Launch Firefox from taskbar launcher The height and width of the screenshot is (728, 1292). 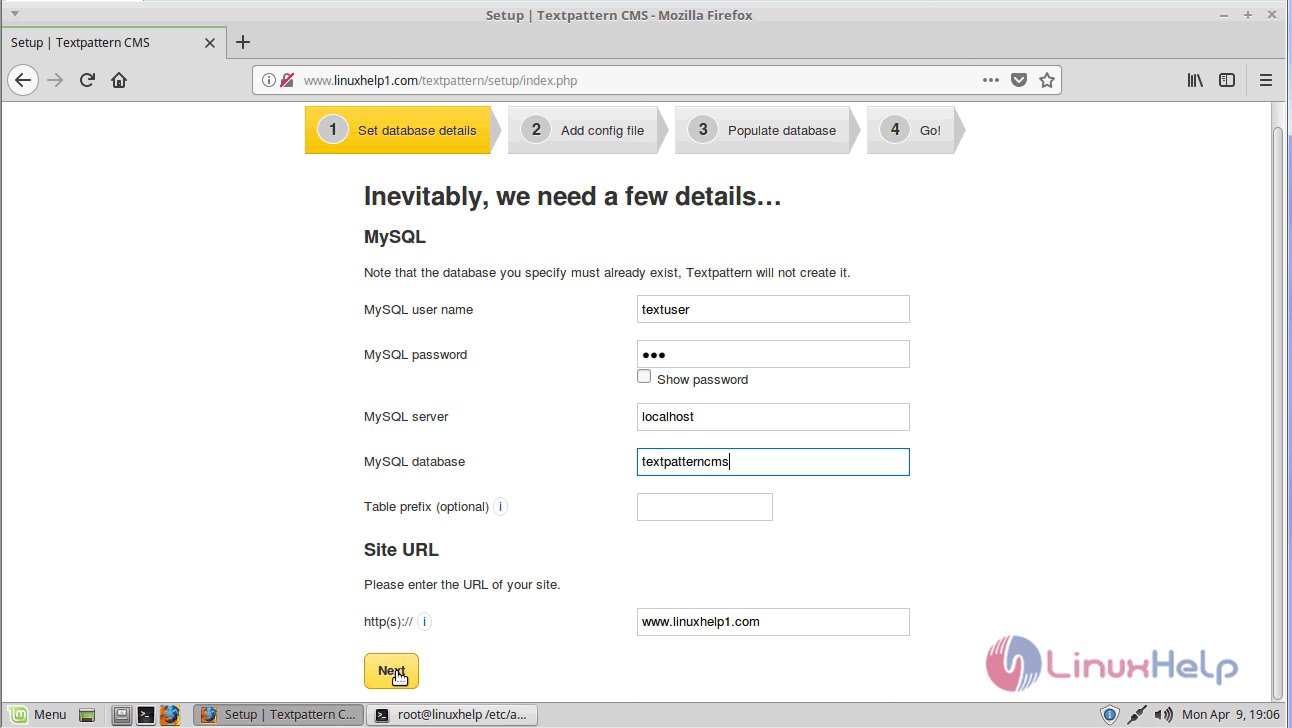[x=170, y=715]
